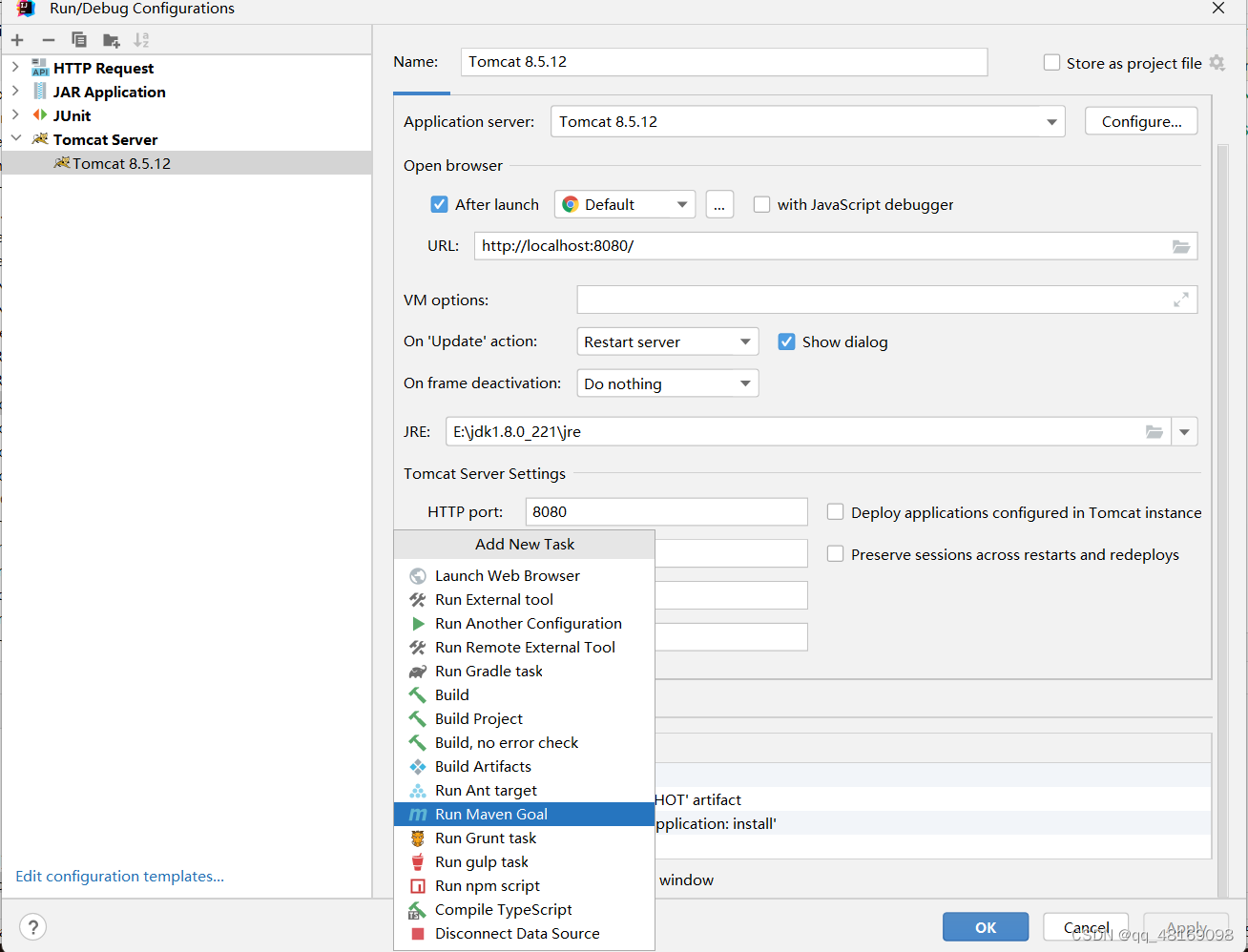Browse for JRE folder icon
The image size is (1248, 952).
1154,432
